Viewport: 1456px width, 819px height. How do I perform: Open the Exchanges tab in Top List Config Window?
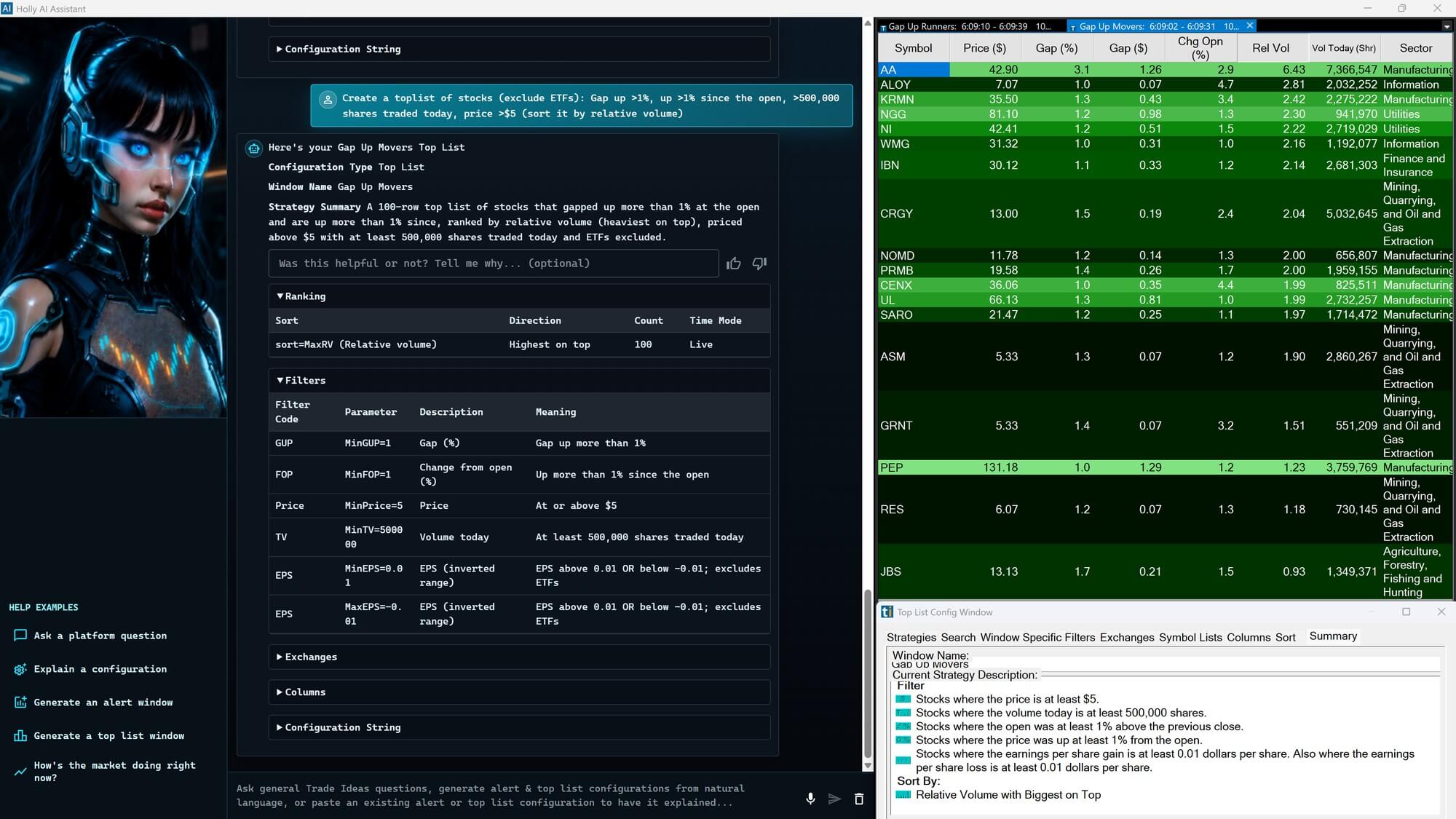pos(1127,637)
